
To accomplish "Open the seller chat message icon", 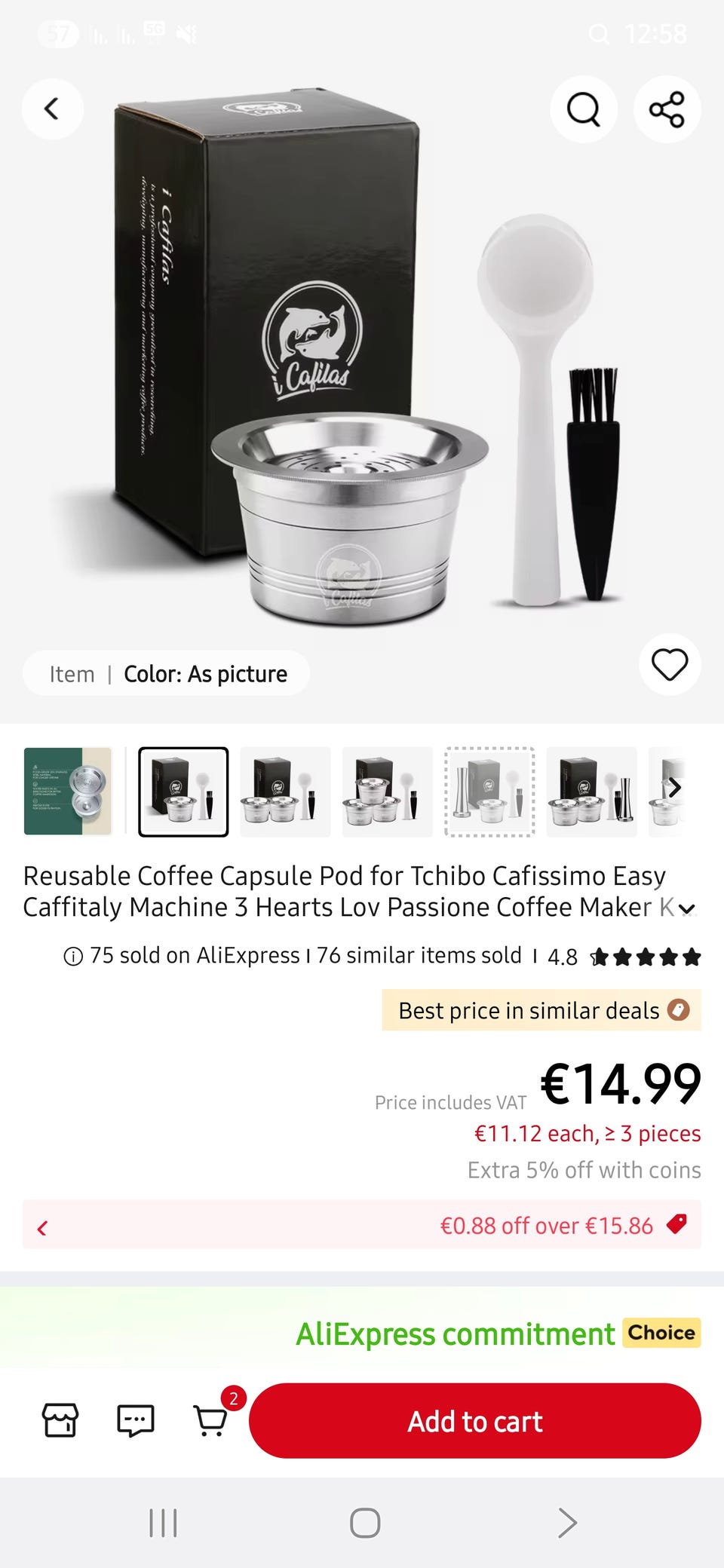I will (x=136, y=1421).
